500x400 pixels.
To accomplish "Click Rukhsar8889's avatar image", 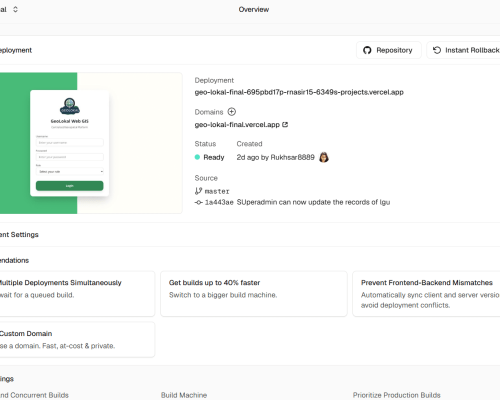I will pos(324,157).
